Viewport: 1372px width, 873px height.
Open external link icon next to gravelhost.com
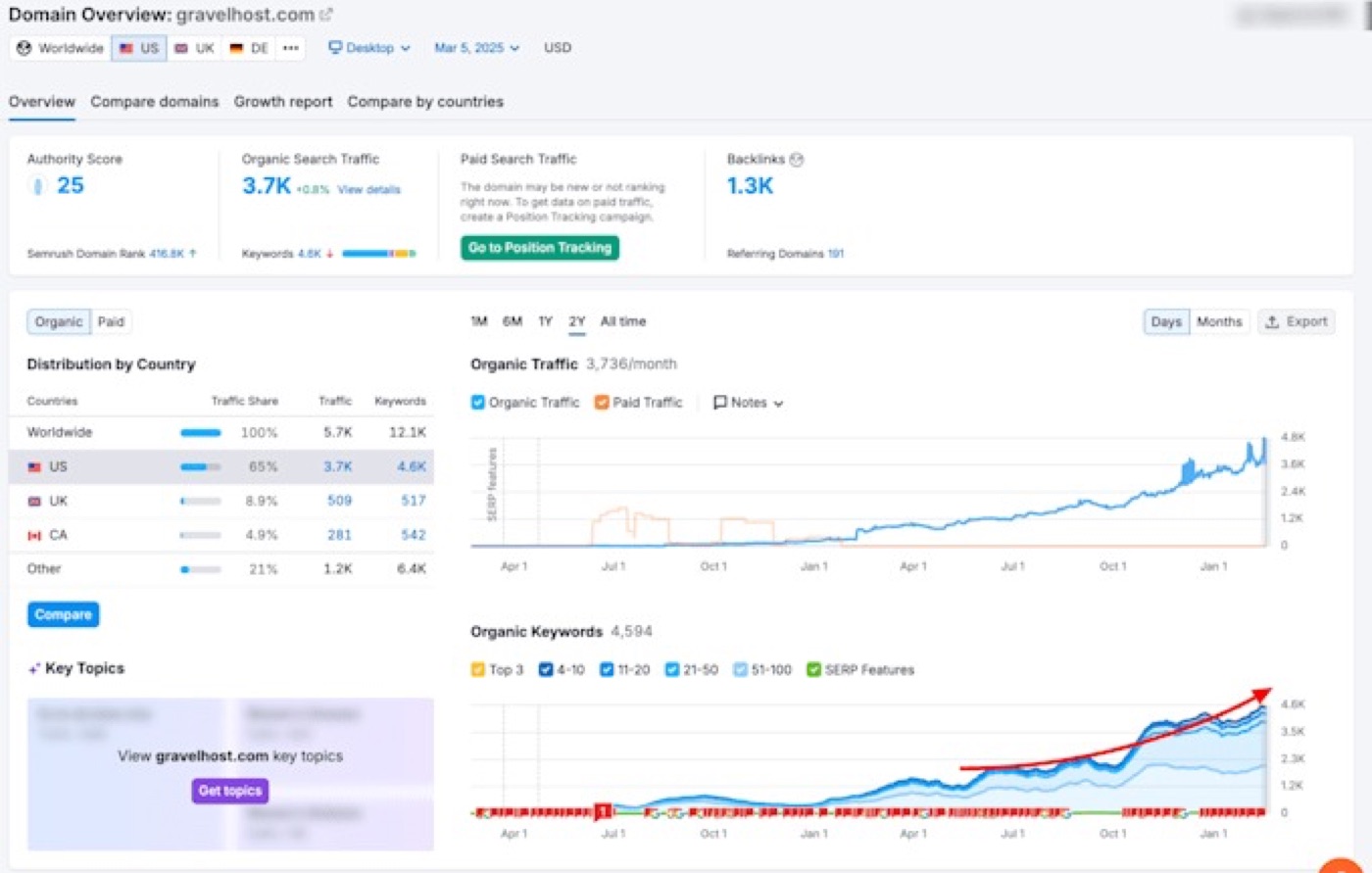(326, 15)
